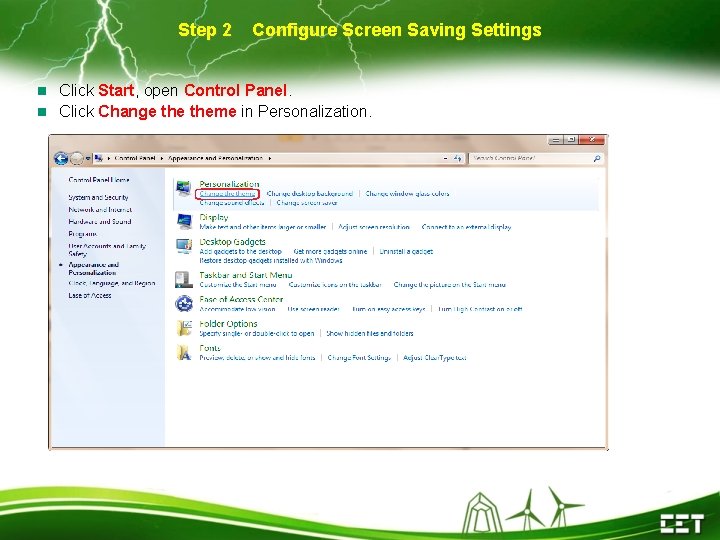The width and height of the screenshot is (720, 540).
Task: Open System and Security category
Action: pos(98,197)
